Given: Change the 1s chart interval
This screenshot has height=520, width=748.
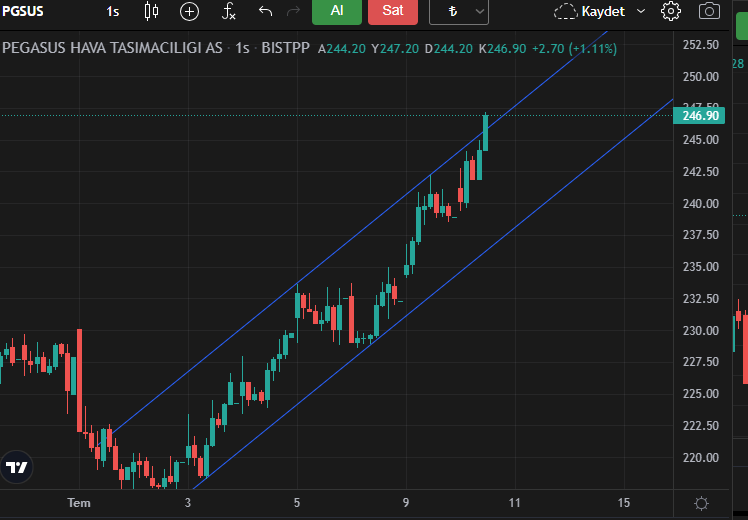Looking at the screenshot, I should coord(113,11).
